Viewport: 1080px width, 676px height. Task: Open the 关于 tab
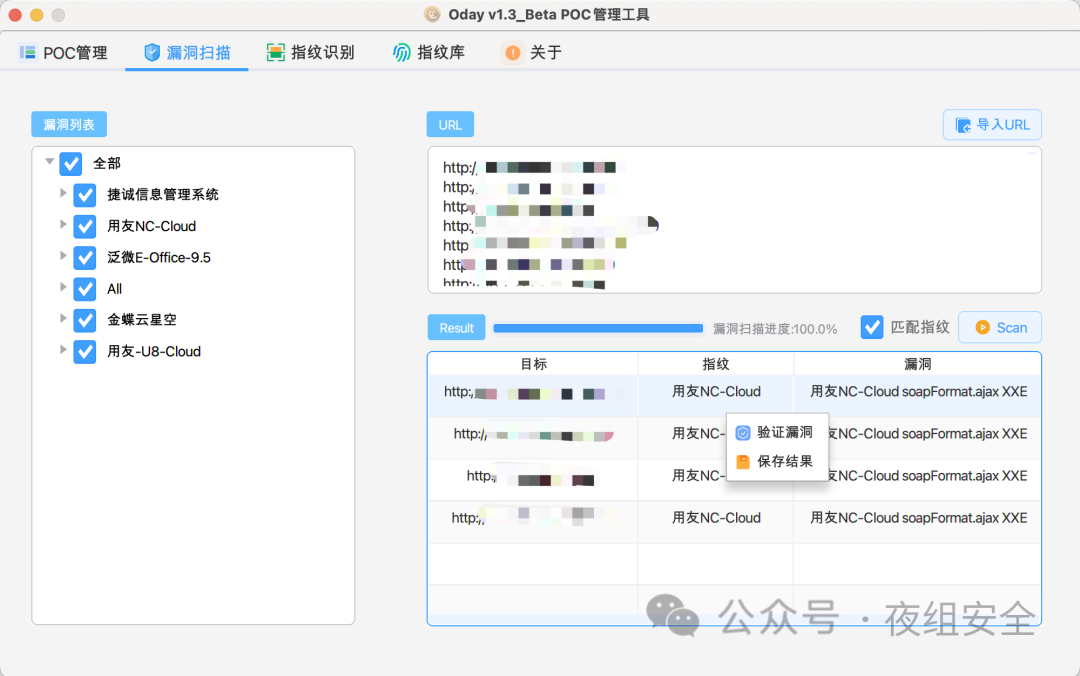tap(533, 52)
